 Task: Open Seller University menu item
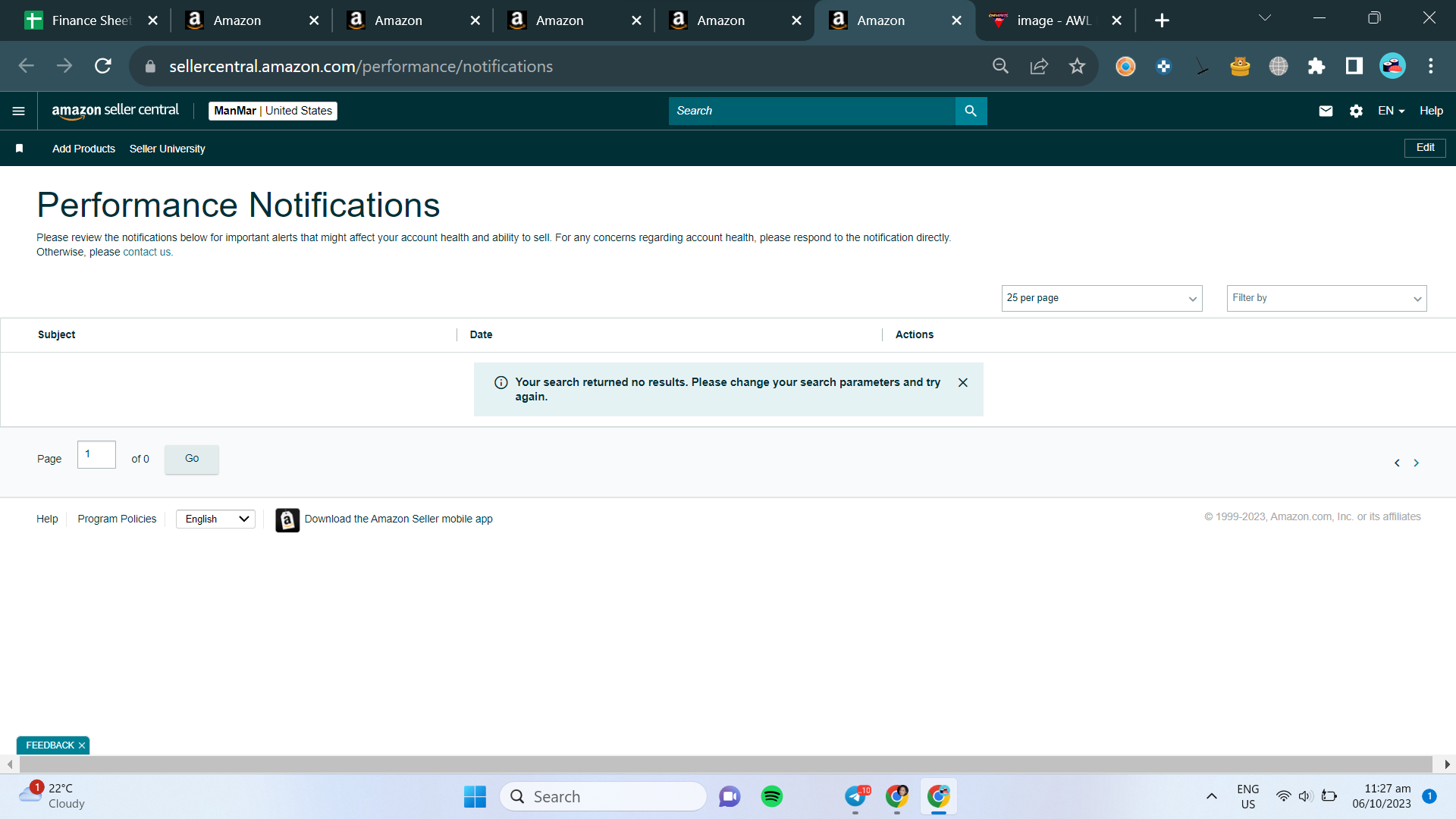tap(167, 149)
